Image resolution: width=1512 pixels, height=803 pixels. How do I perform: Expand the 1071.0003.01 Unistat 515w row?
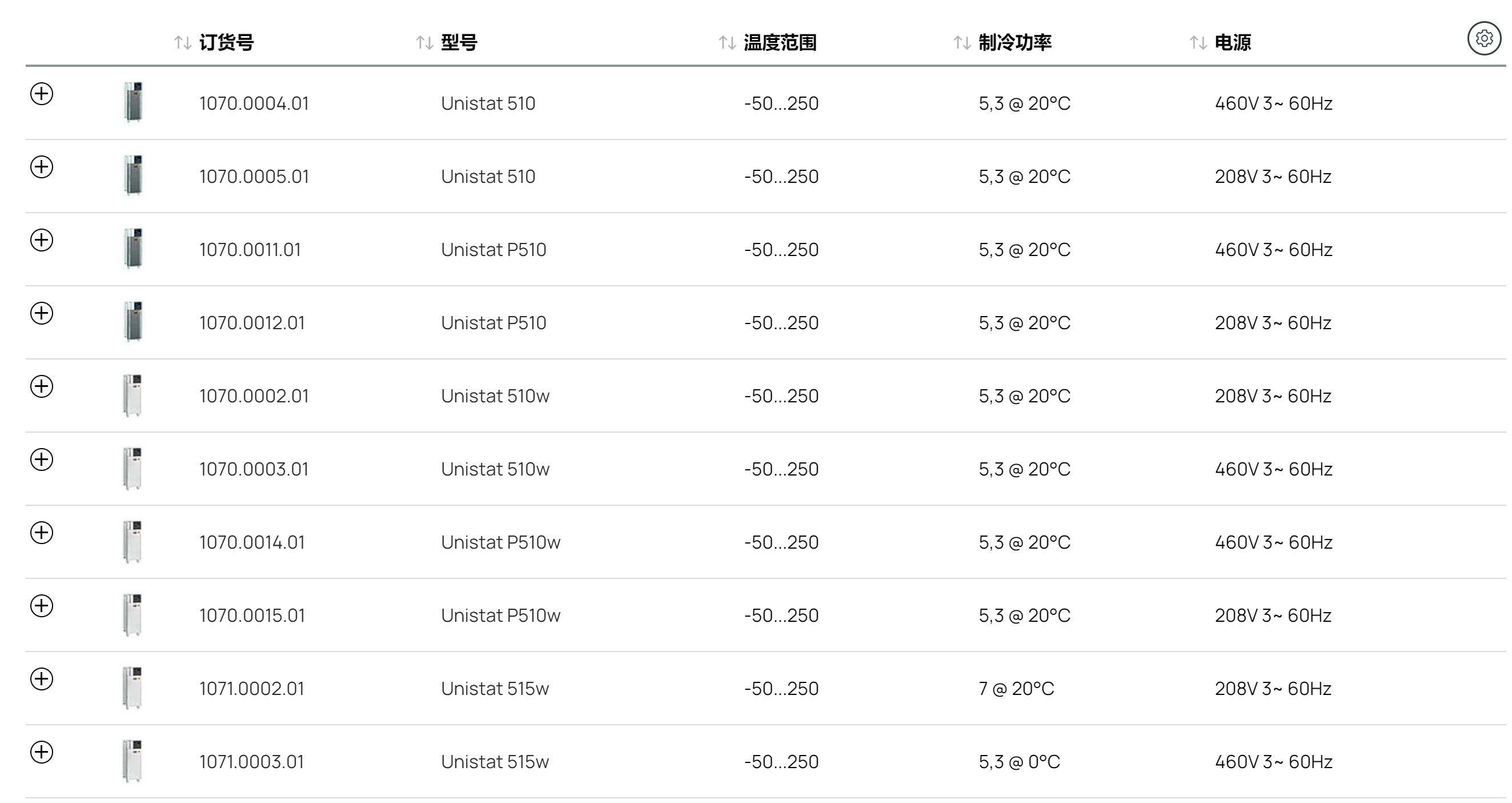tap(42, 752)
